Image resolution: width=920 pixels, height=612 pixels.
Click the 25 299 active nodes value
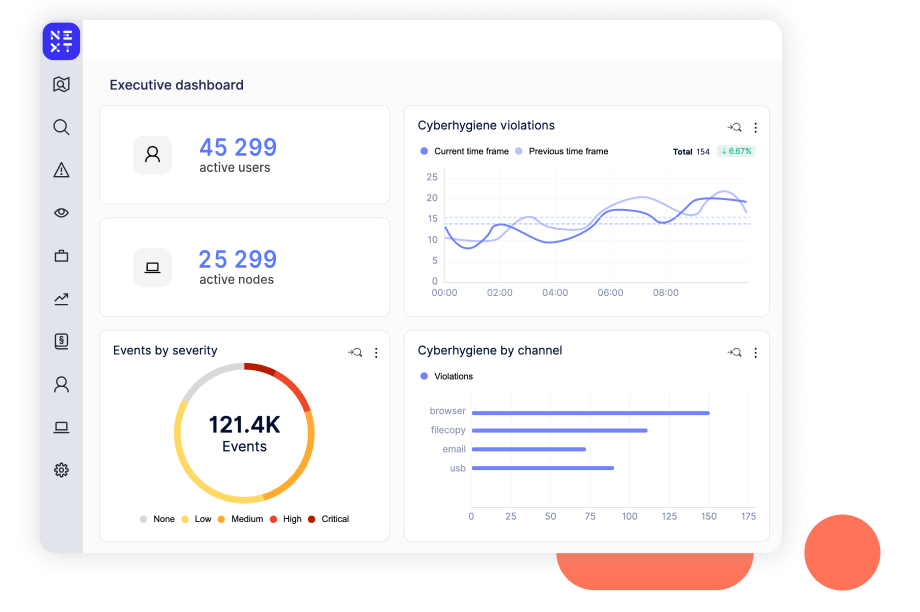238,259
